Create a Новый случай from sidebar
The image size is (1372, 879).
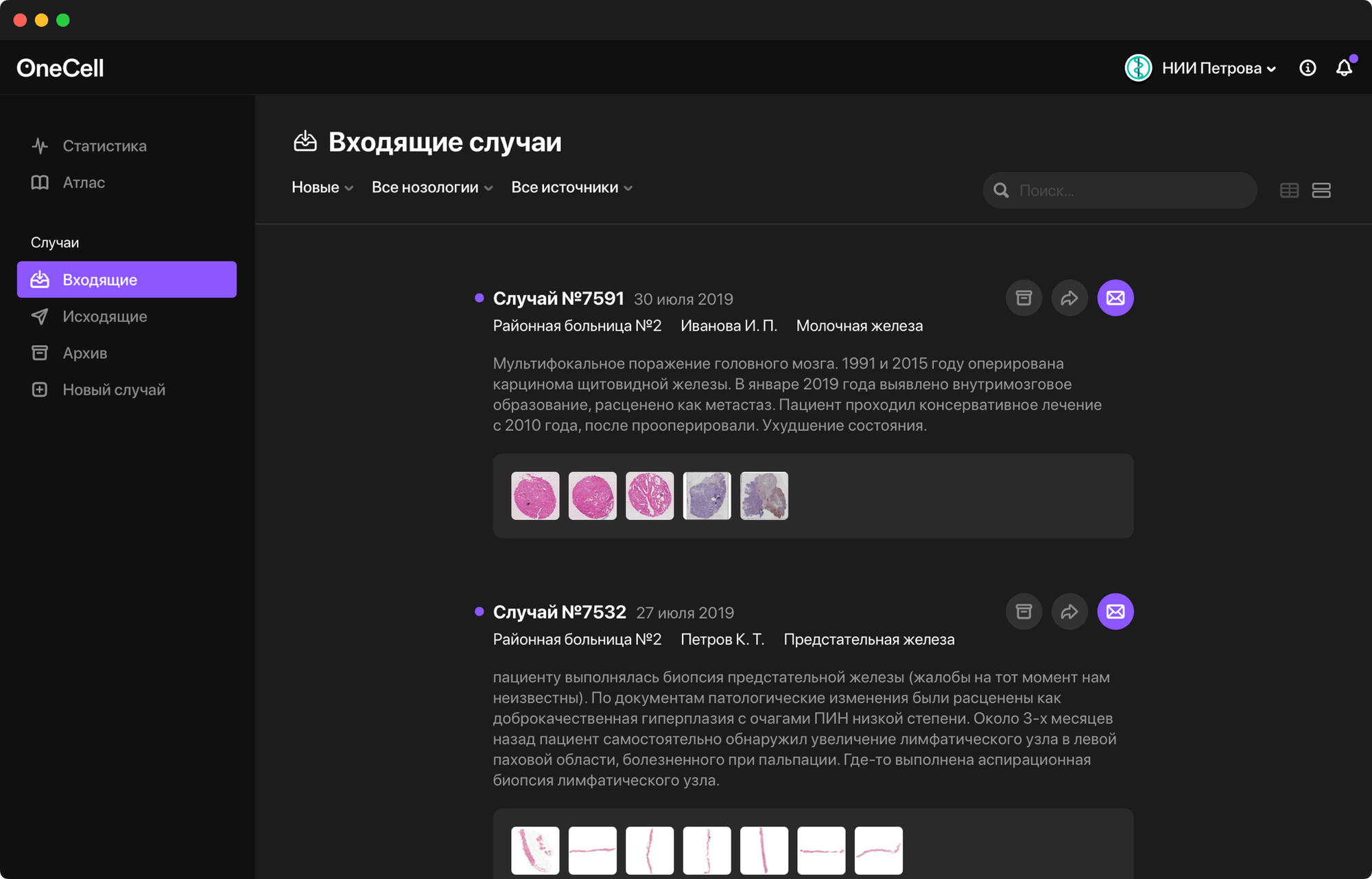113,390
